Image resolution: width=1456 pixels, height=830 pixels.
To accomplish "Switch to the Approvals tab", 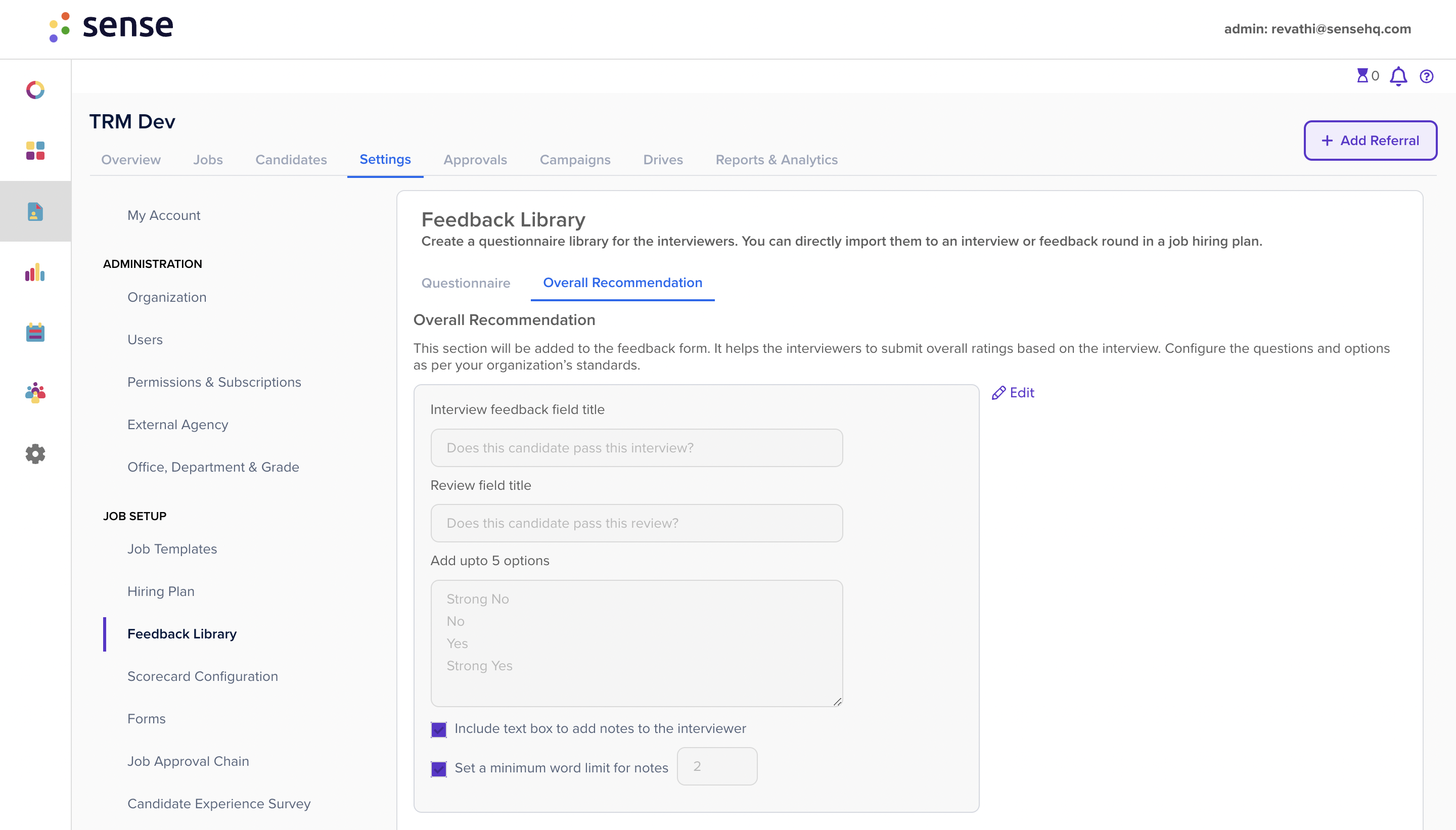I will pos(475,160).
